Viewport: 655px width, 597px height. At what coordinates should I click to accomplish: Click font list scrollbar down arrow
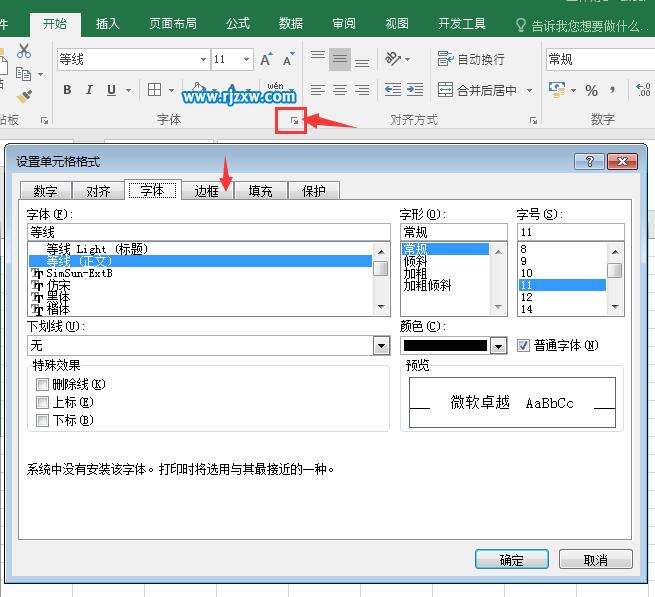tap(381, 307)
